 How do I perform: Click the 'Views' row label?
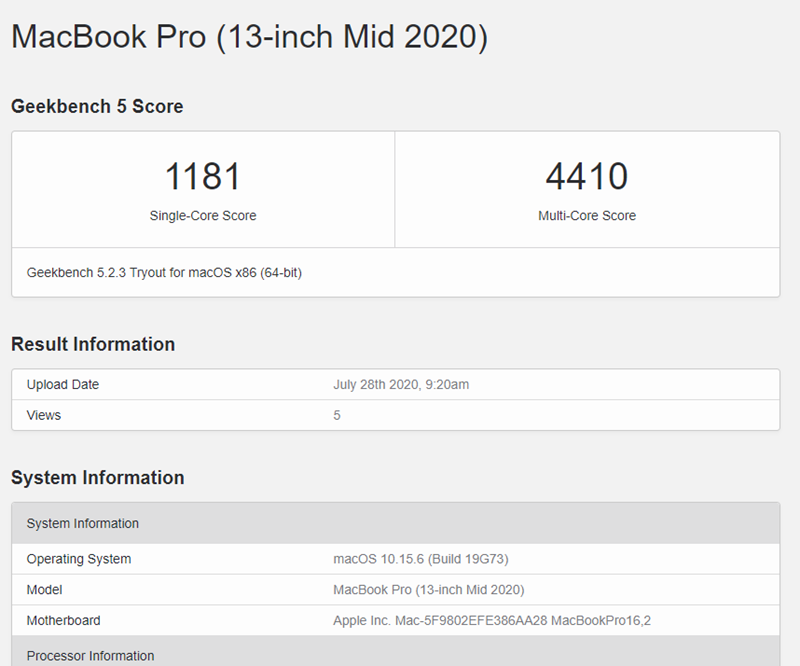point(43,415)
